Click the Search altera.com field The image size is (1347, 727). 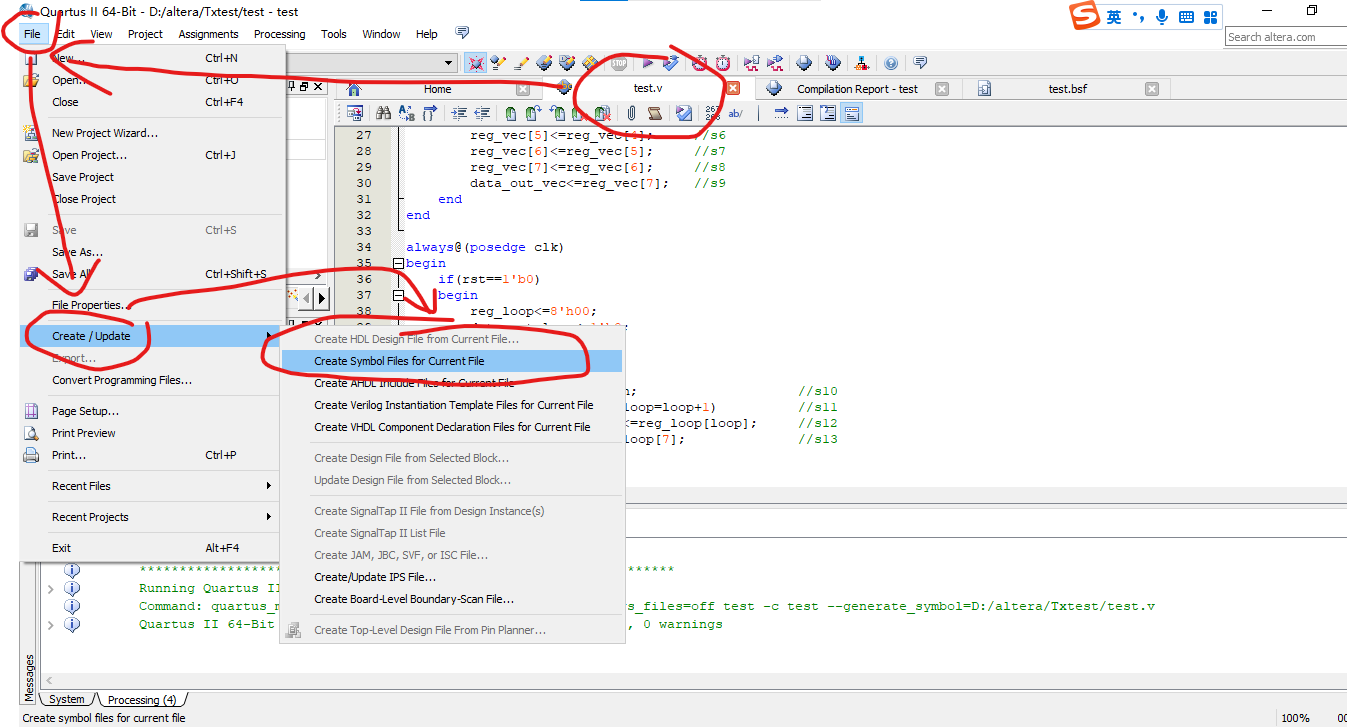[x=1285, y=37]
